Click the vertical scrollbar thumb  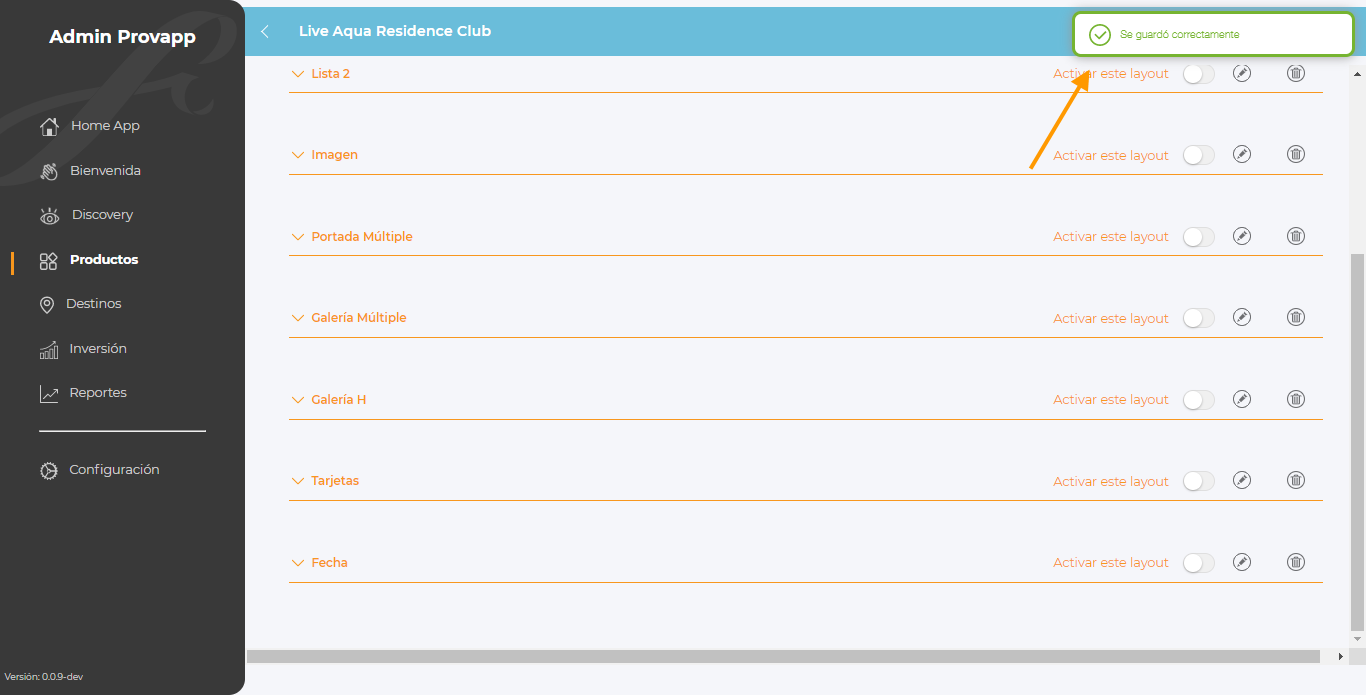pos(1357,440)
